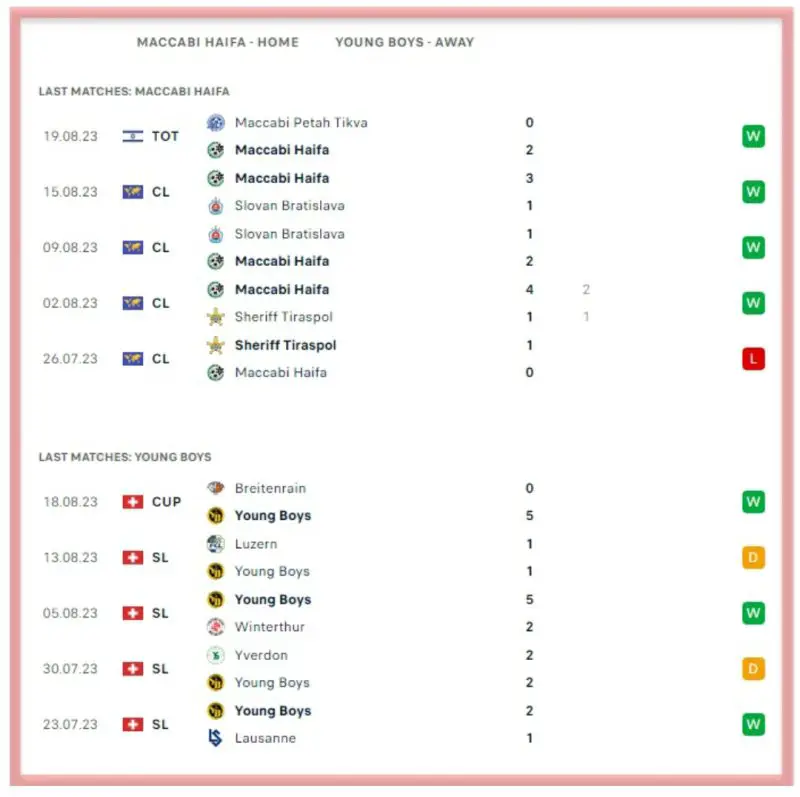Click the orange D badge for Luzern match
The width and height of the screenshot is (800, 797).
pyautogui.click(x=753, y=557)
